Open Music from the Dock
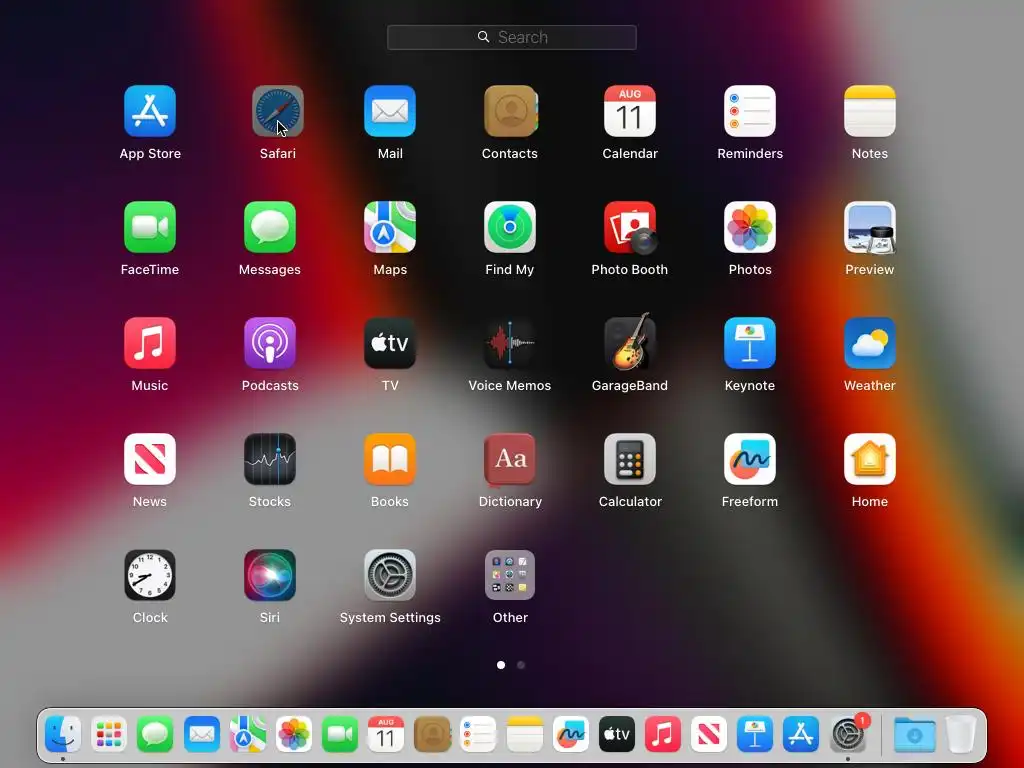Image resolution: width=1024 pixels, height=768 pixels. [x=663, y=735]
